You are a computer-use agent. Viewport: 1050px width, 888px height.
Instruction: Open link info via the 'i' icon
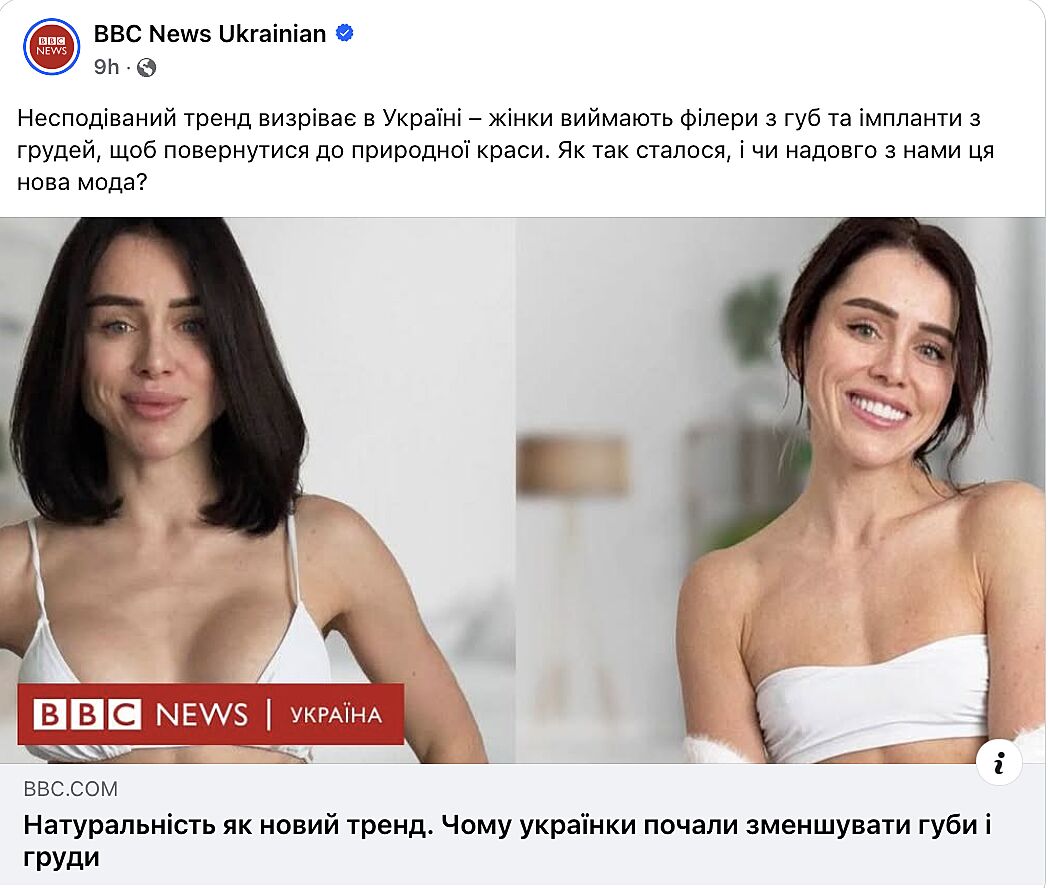(998, 763)
